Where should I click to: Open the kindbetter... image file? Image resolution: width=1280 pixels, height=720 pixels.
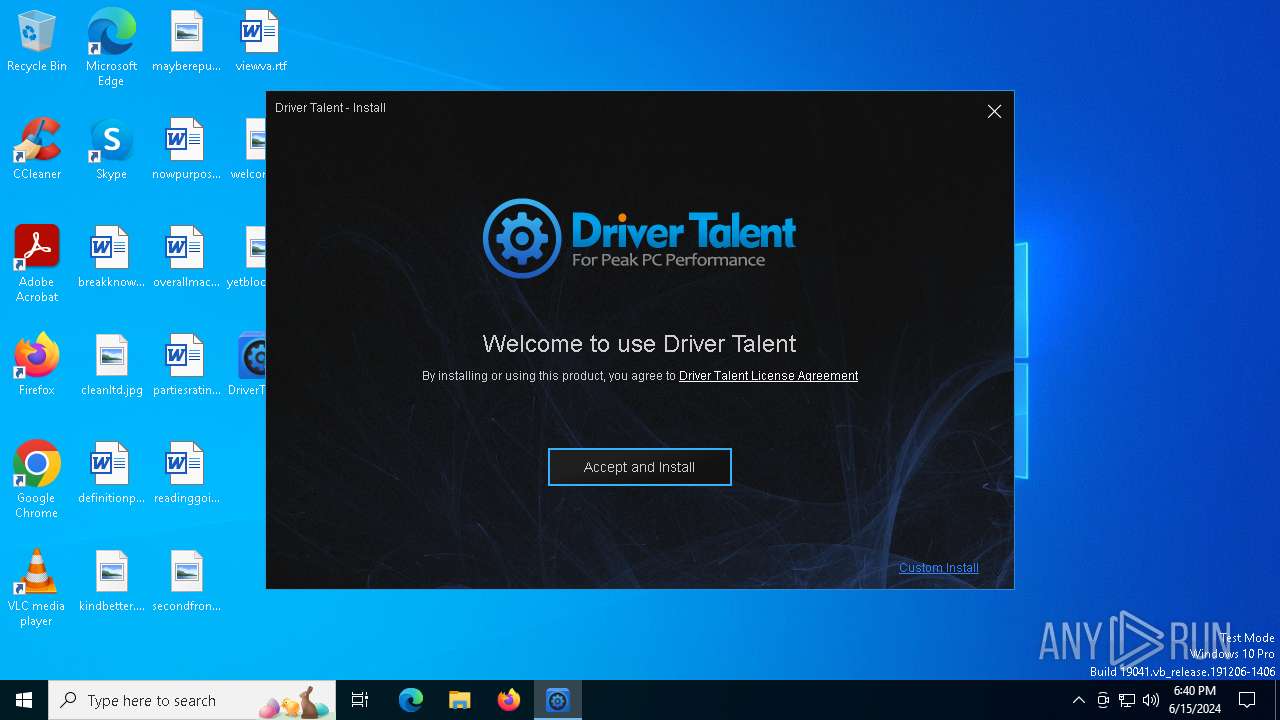tap(111, 582)
